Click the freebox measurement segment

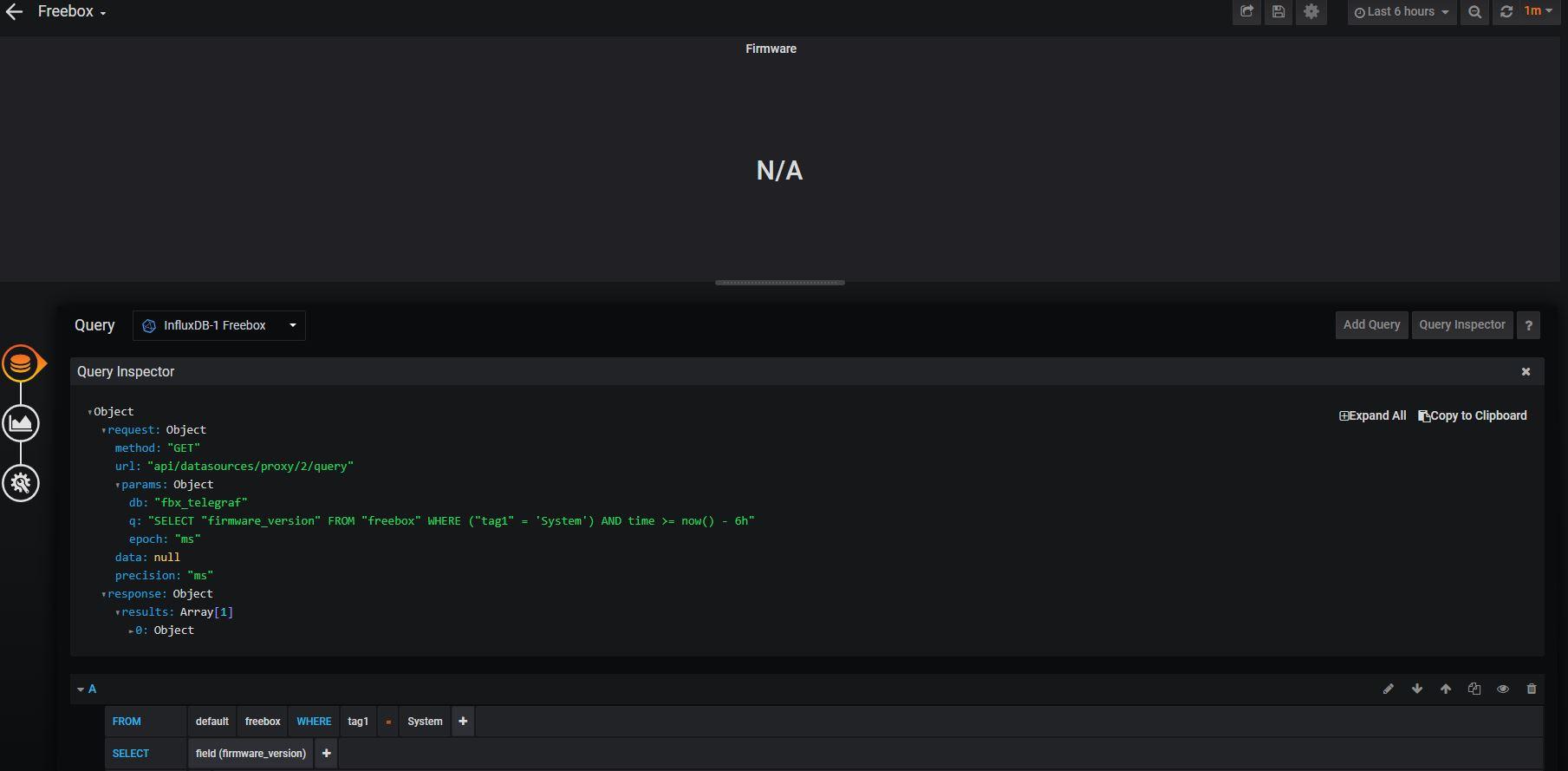click(263, 722)
